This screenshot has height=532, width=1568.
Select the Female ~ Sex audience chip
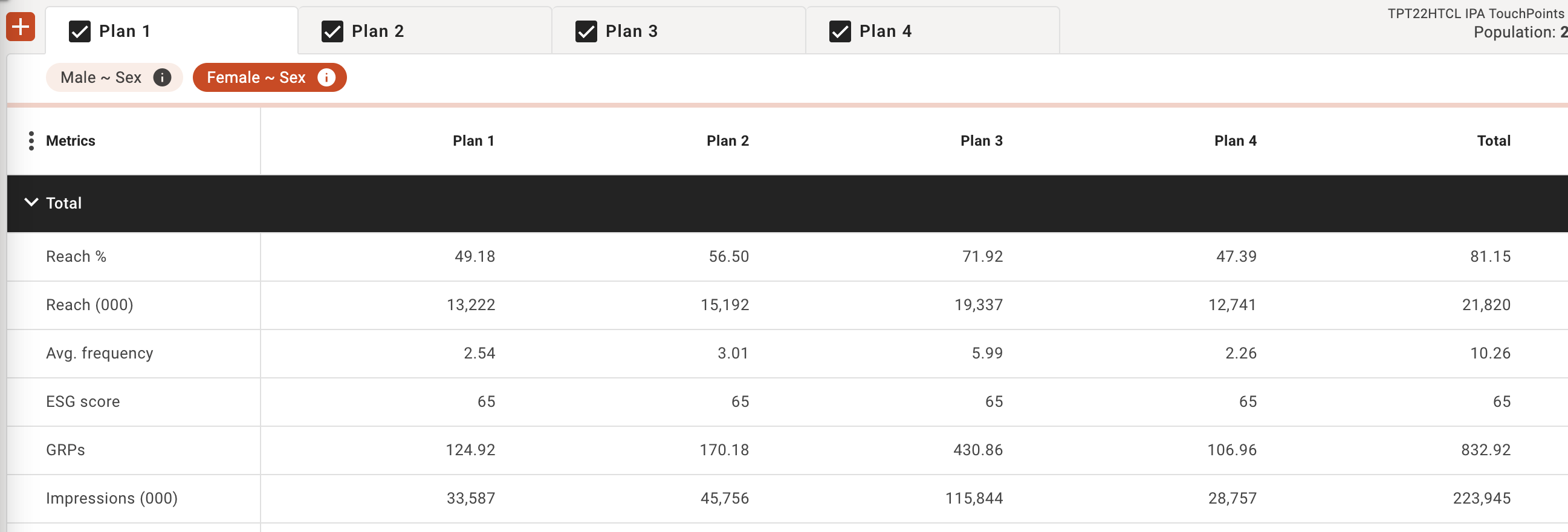pos(270,77)
